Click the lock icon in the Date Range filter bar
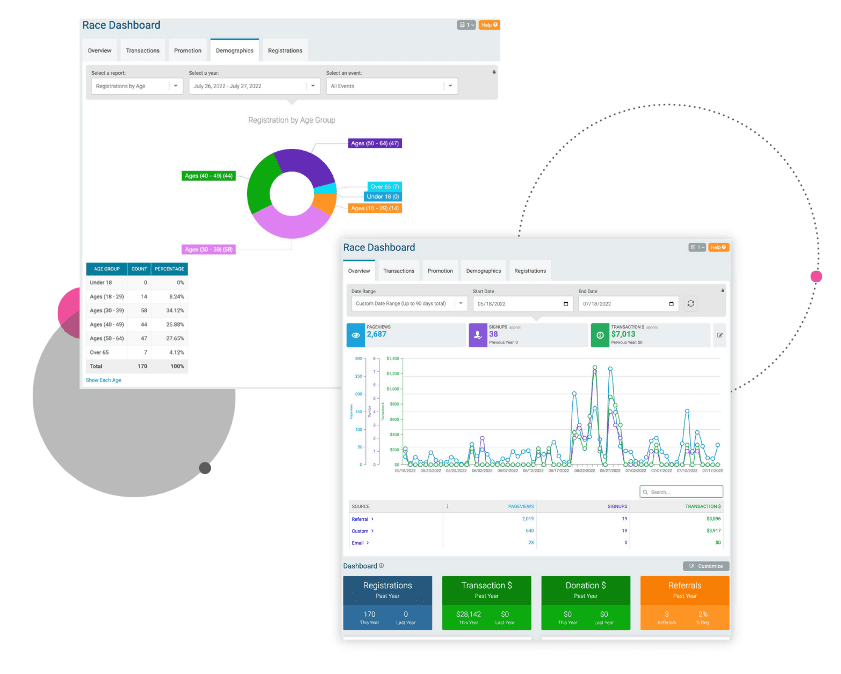This screenshot has width=841, height=674. 722,290
